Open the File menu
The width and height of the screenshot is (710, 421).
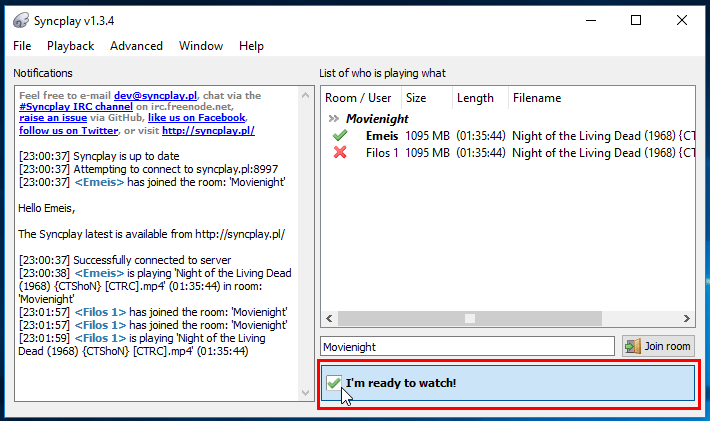(22, 46)
